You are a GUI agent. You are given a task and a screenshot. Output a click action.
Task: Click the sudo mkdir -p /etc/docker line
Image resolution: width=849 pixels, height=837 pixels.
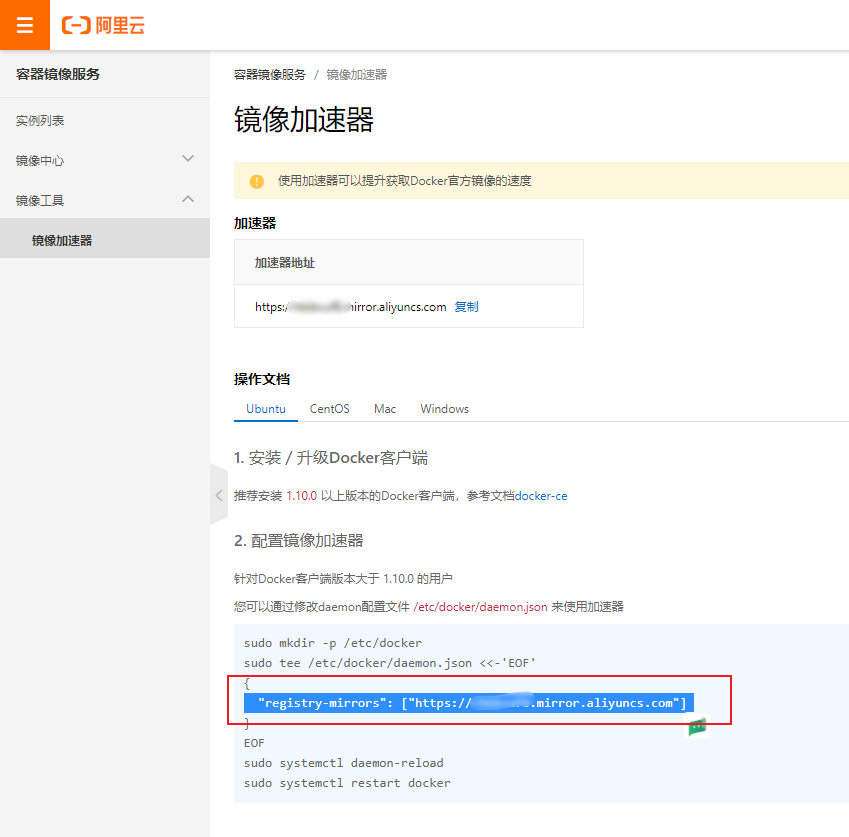[x=333, y=643]
